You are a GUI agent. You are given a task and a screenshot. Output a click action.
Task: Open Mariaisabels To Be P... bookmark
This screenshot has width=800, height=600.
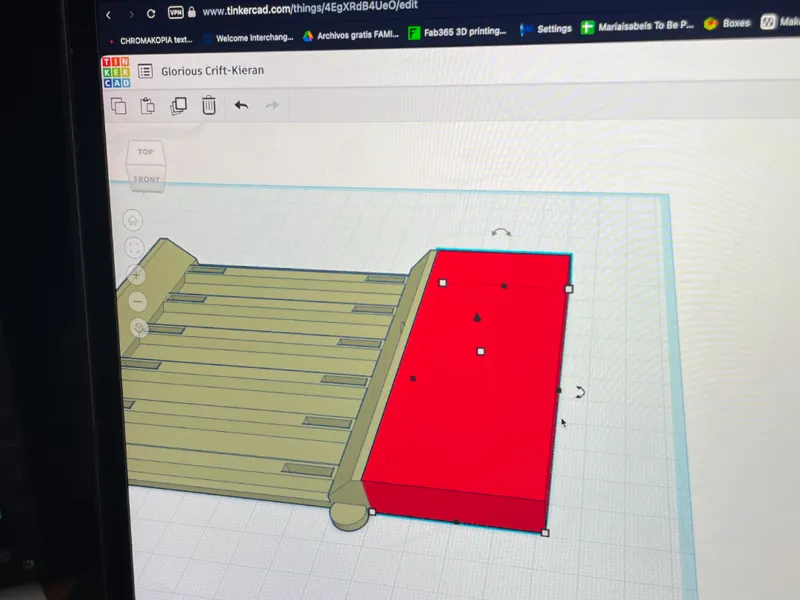point(637,26)
